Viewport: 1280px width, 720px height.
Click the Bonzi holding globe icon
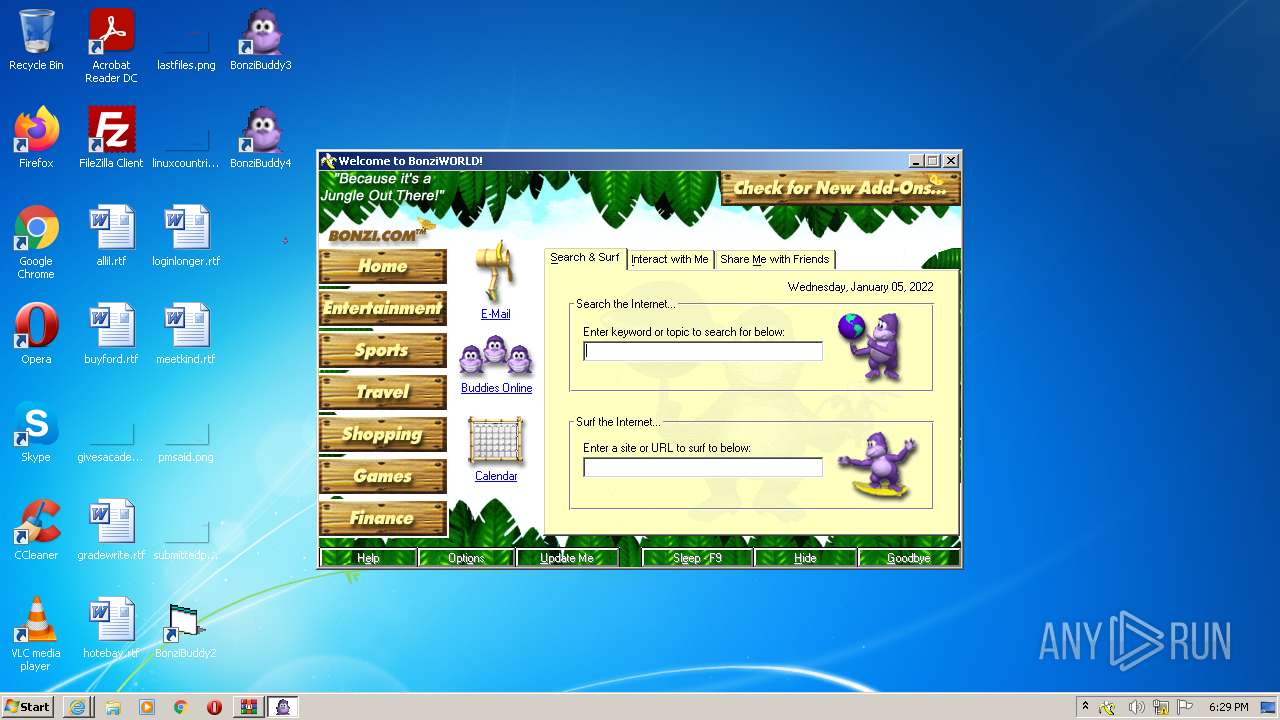coord(872,345)
